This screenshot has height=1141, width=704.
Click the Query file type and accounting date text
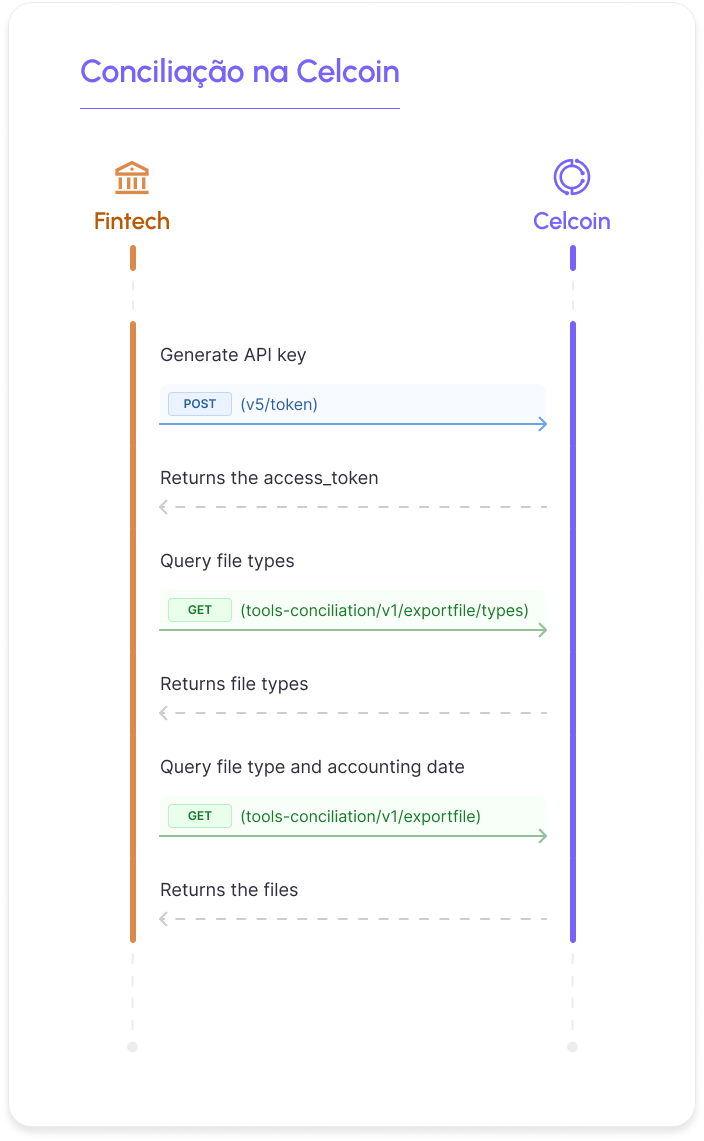(312, 767)
